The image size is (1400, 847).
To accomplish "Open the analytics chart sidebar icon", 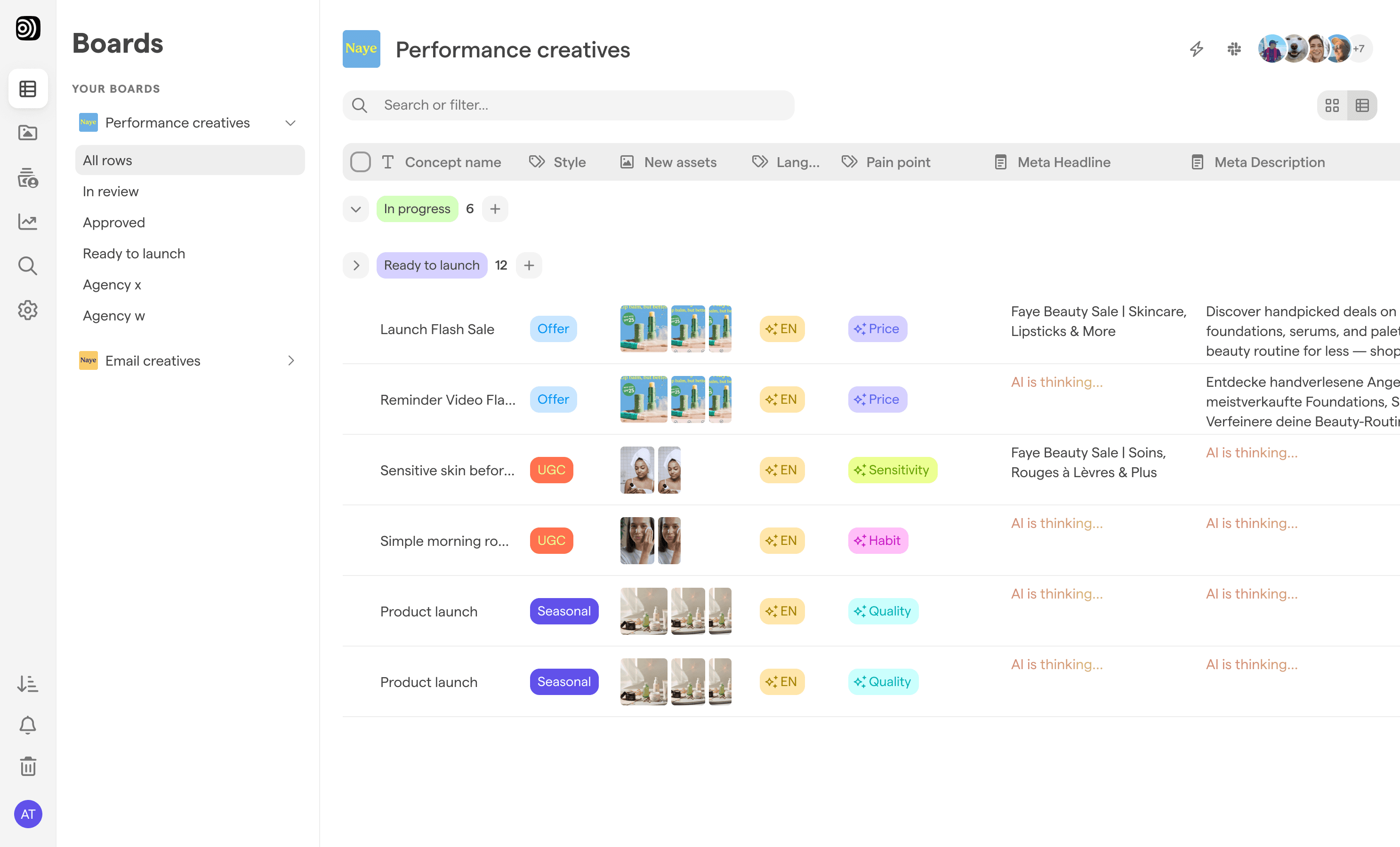I will pos(28,222).
